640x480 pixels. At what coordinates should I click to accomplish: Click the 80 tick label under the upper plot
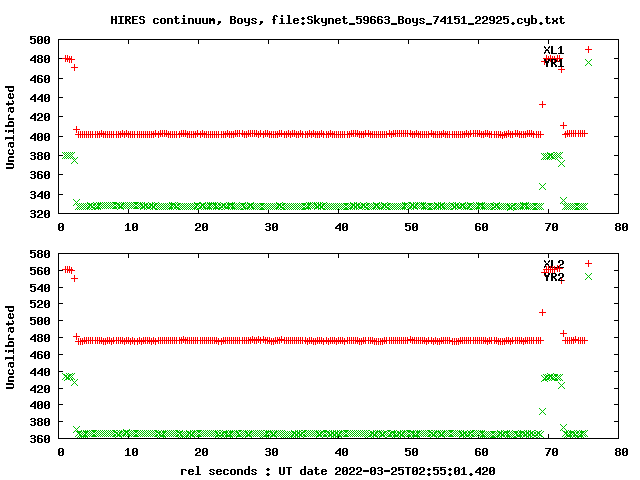(x=621, y=227)
